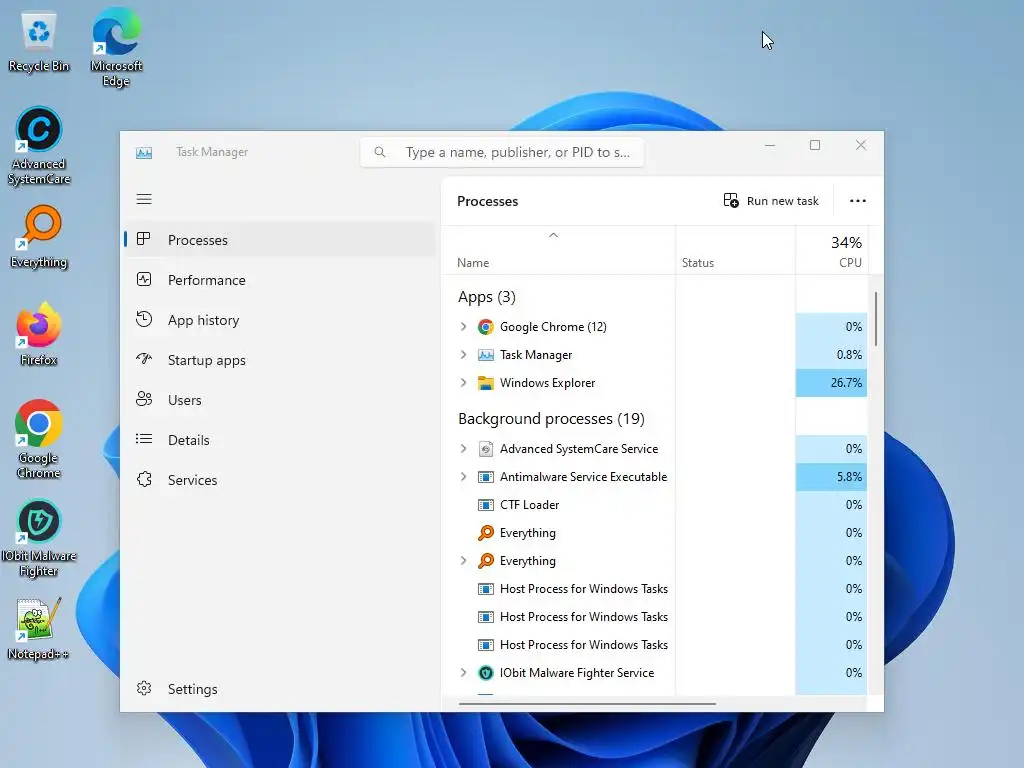
Task: Click the search magnifier icon
Action: [379, 152]
